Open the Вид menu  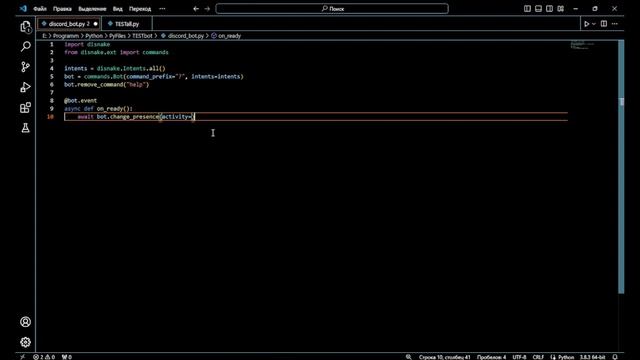(x=118, y=9)
